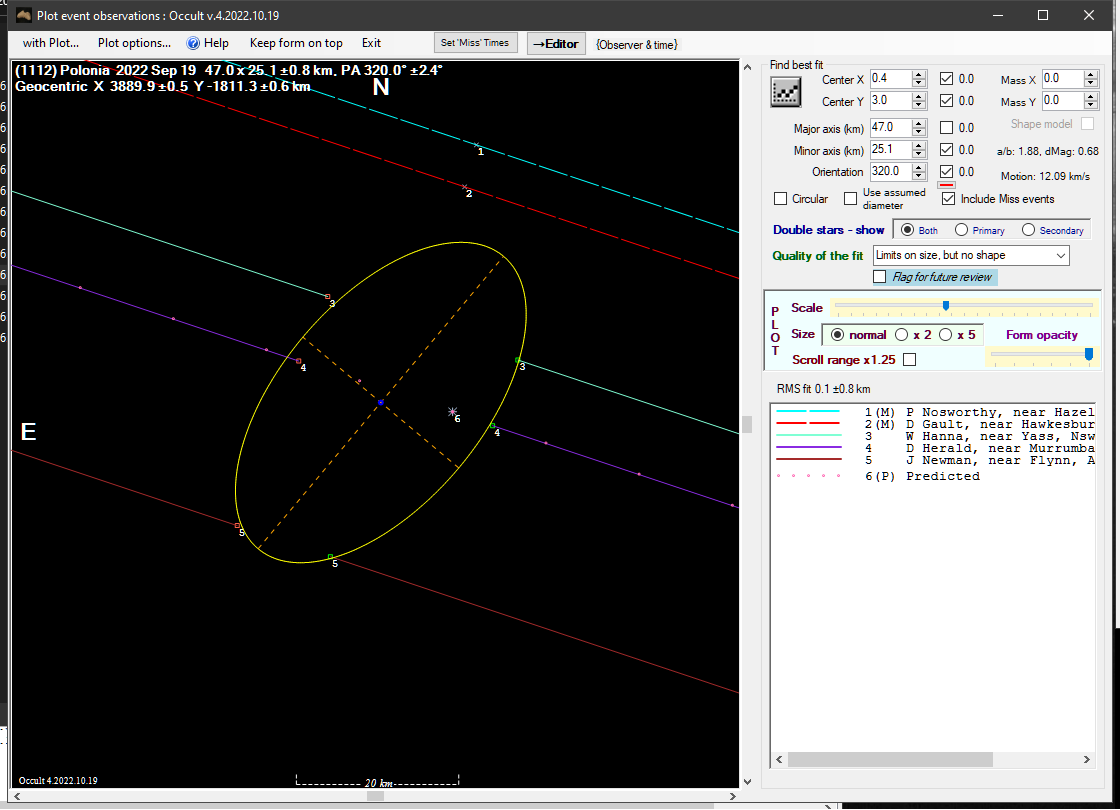Decrease Minor axis with down spinner
1120x810 pixels.
pyautogui.click(x=919, y=154)
